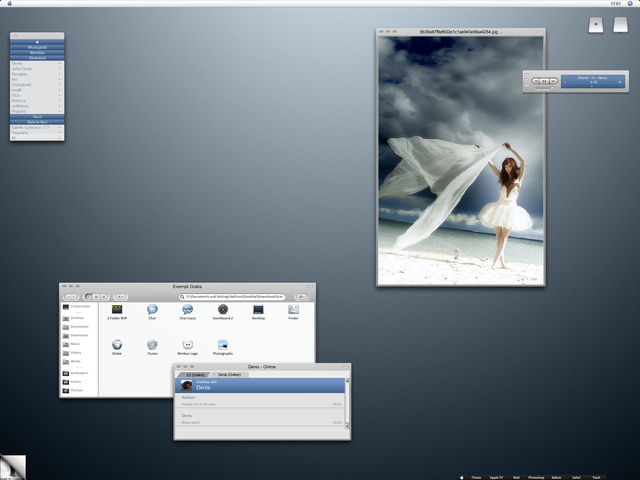This screenshot has width=640, height=480.
Task: Click the file path address field
Action: (232, 297)
